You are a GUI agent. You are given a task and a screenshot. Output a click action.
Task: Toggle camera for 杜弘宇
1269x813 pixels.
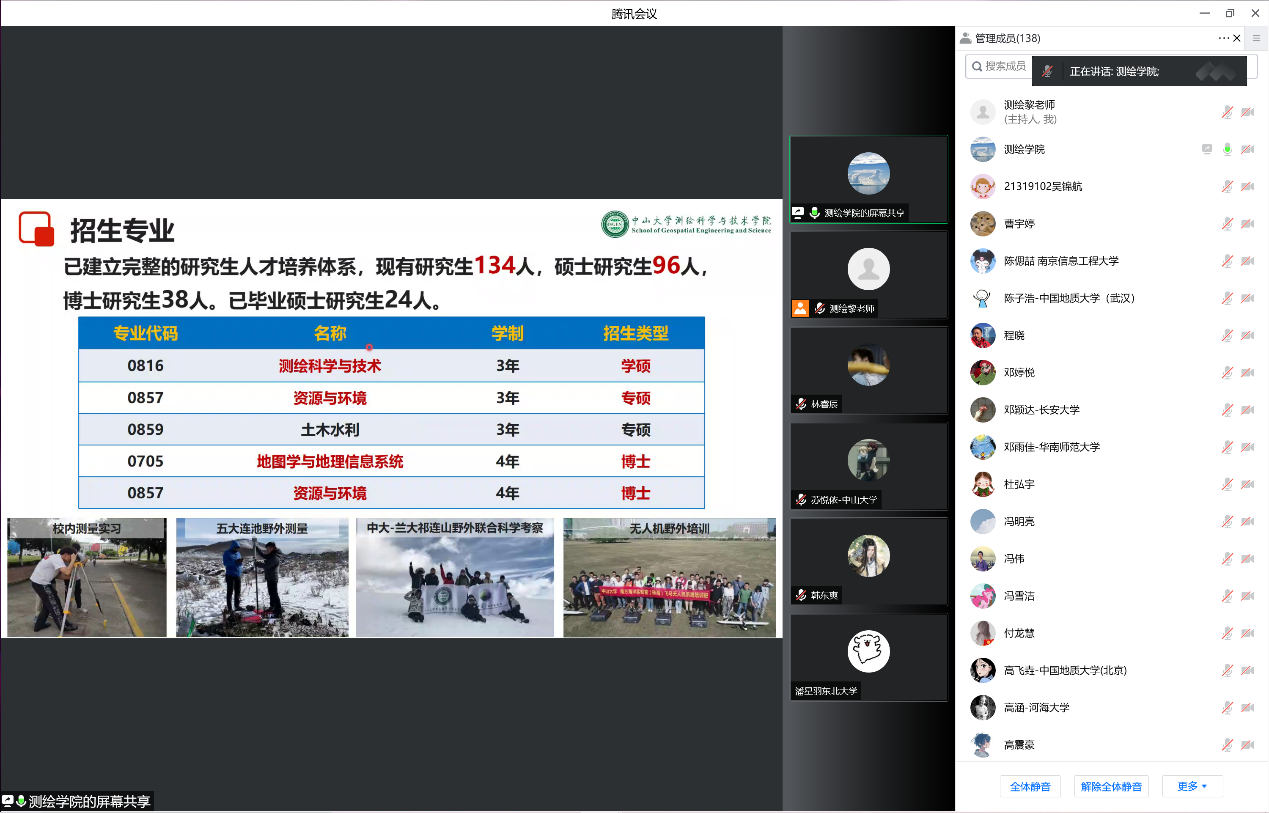pos(1247,485)
